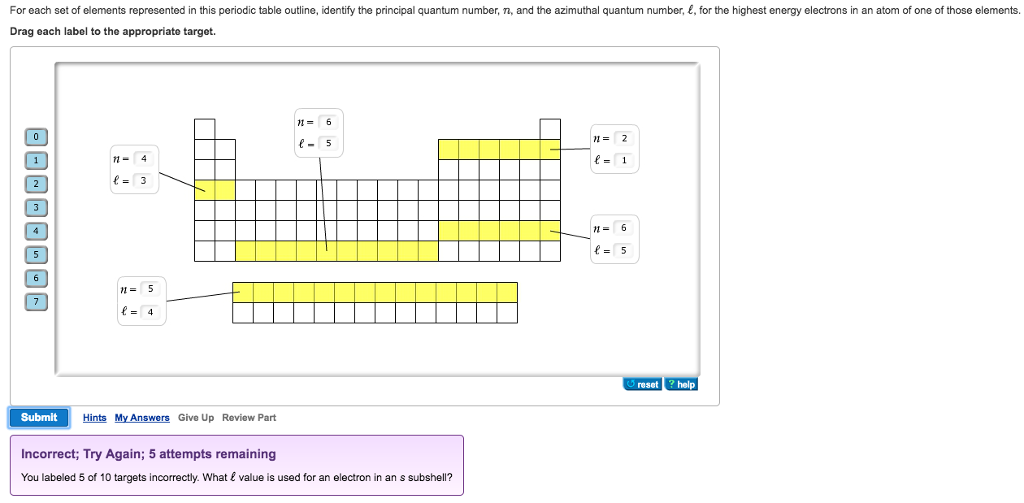The image size is (1024, 503).
Task: Pick the draggable label tile 0
Action: [37, 137]
